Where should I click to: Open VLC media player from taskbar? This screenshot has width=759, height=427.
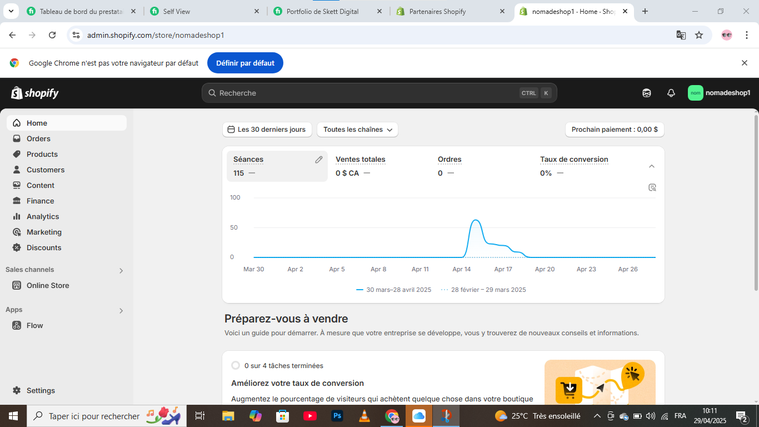[x=364, y=416]
